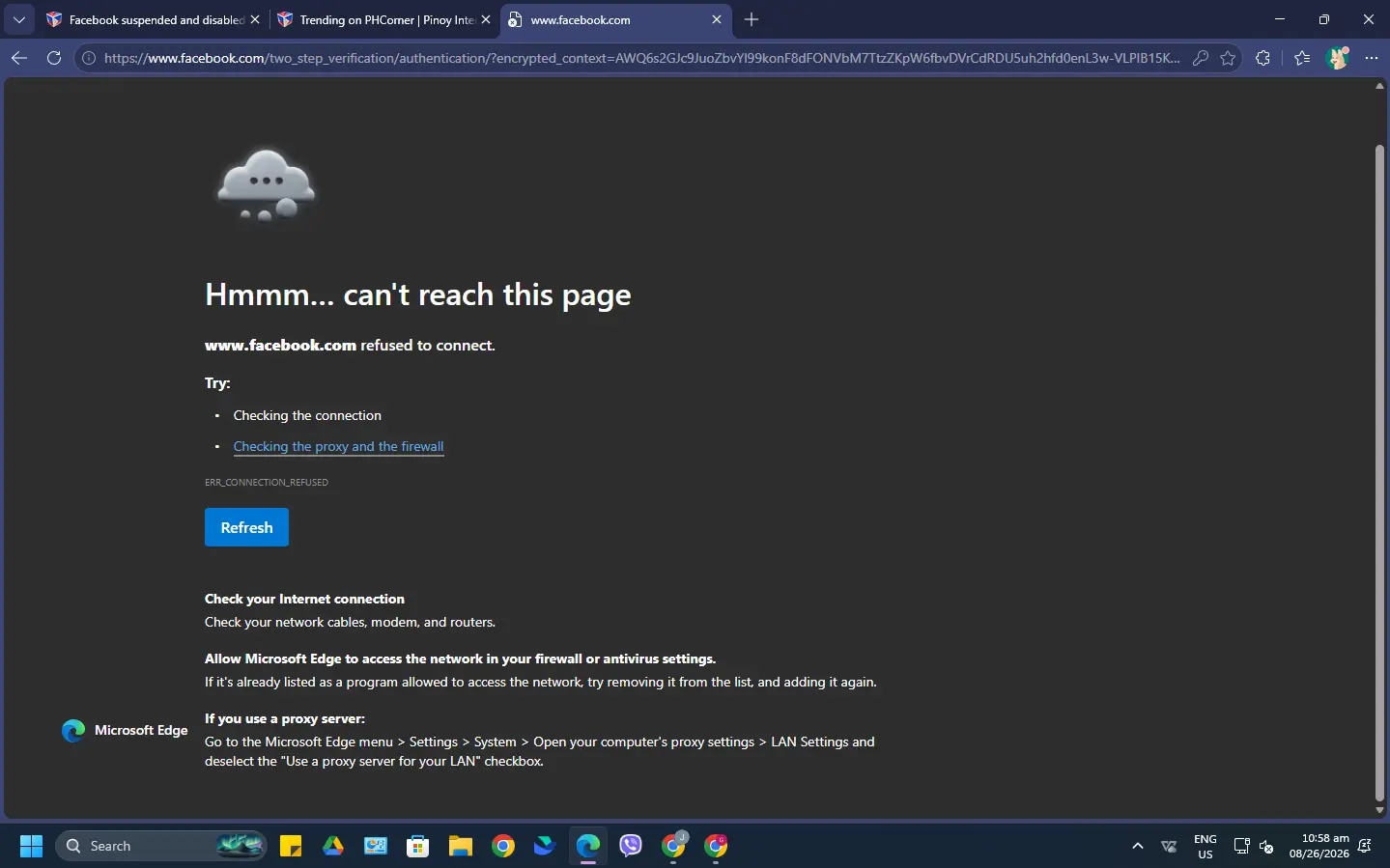The image size is (1390, 868).
Task: Open Chrome with the 'J' profile badge
Action: [674, 846]
